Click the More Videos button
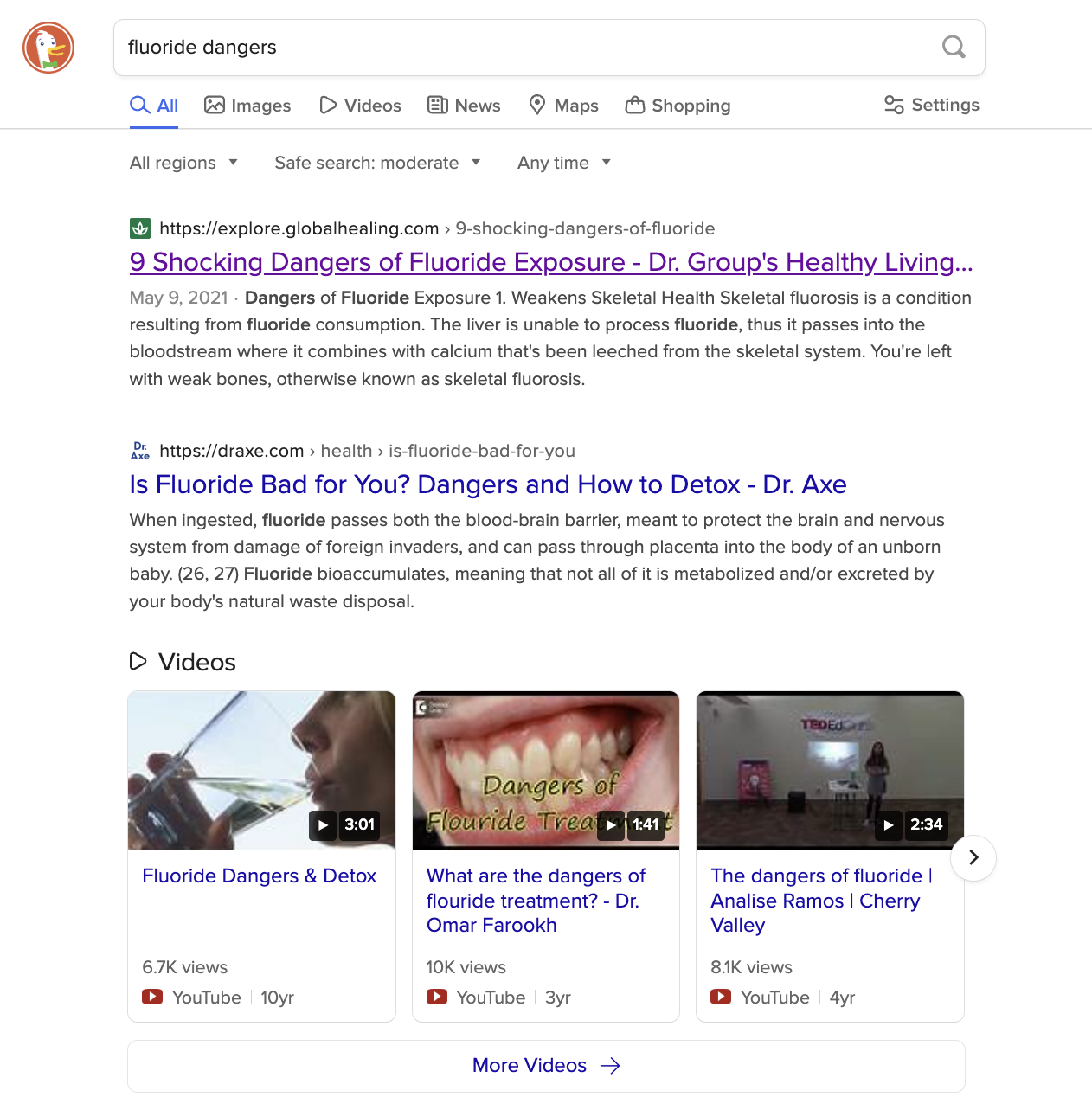The width and height of the screenshot is (1092, 1097). tap(546, 1066)
